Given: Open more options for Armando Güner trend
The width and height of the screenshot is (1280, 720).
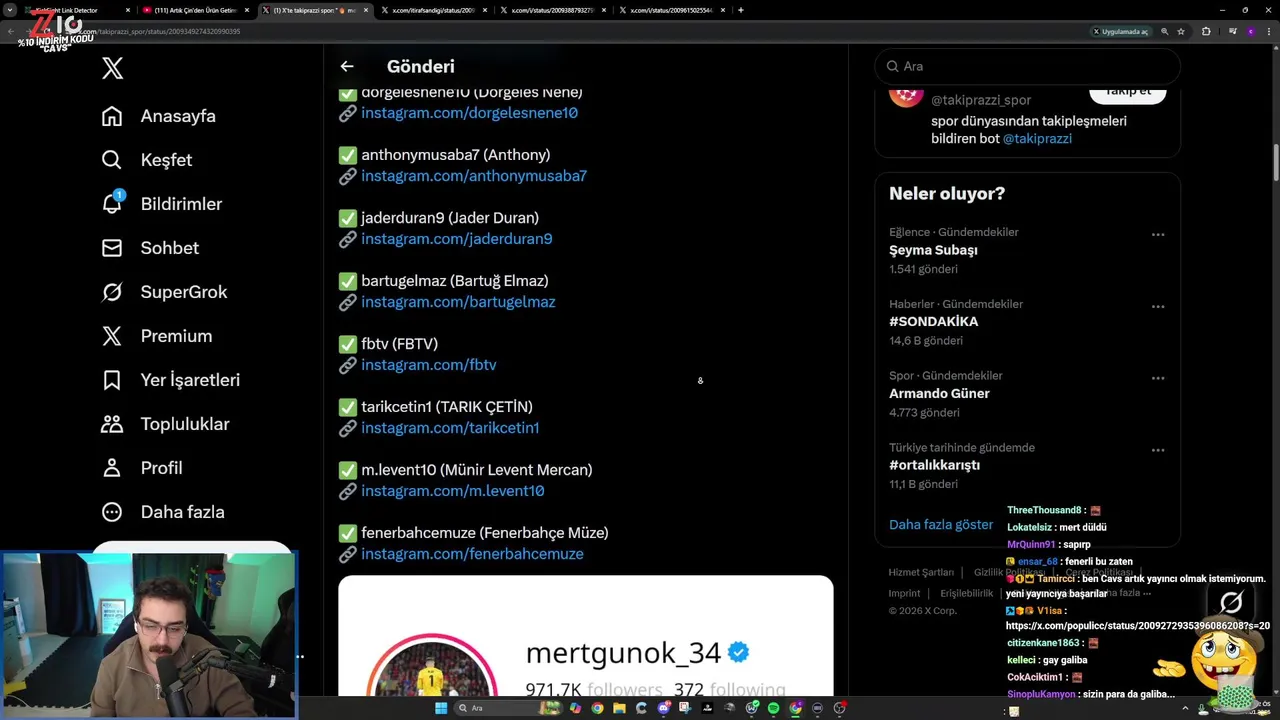Looking at the screenshot, I should pyautogui.click(x=1158, y=379).
